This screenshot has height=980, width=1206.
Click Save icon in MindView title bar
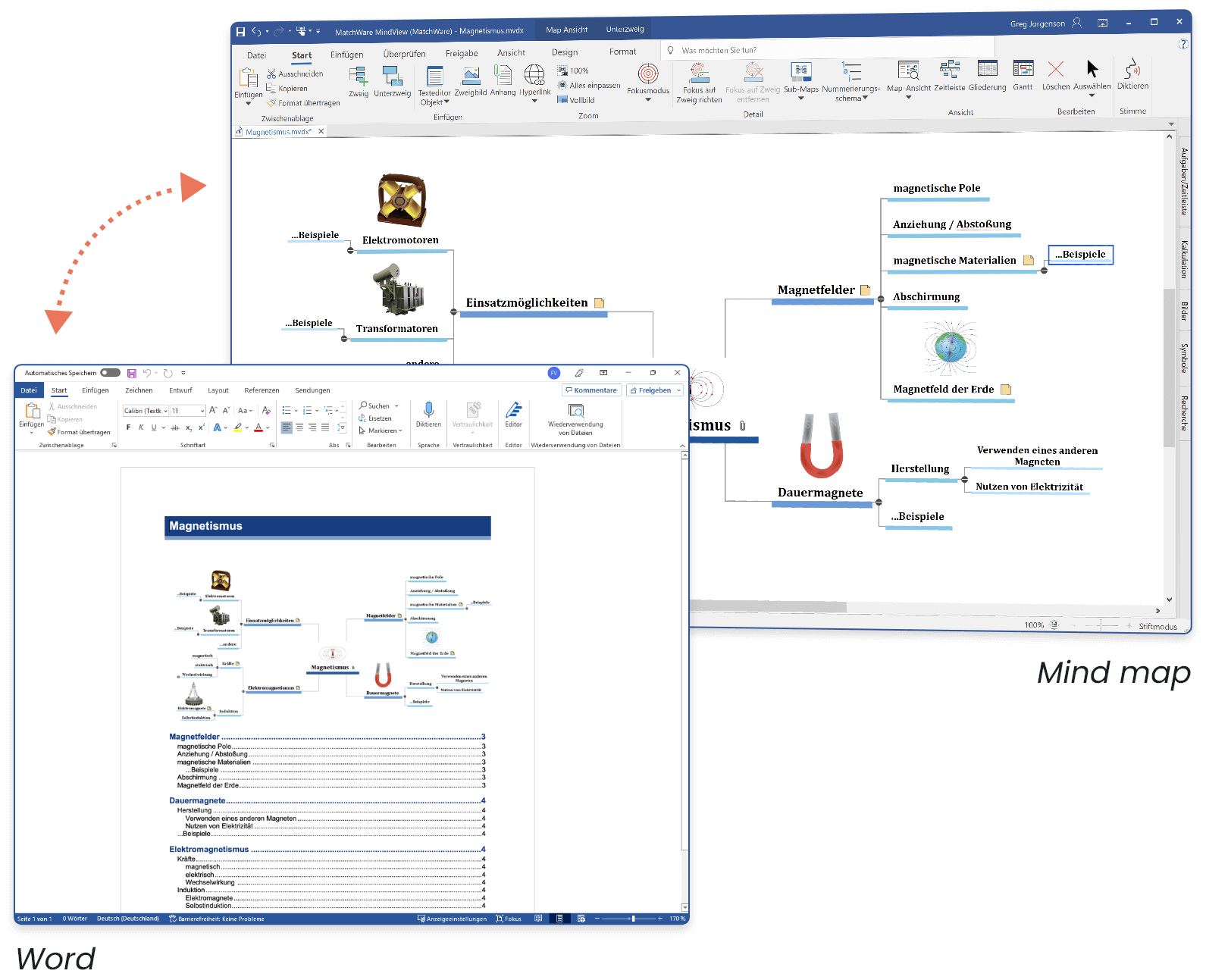240,32
